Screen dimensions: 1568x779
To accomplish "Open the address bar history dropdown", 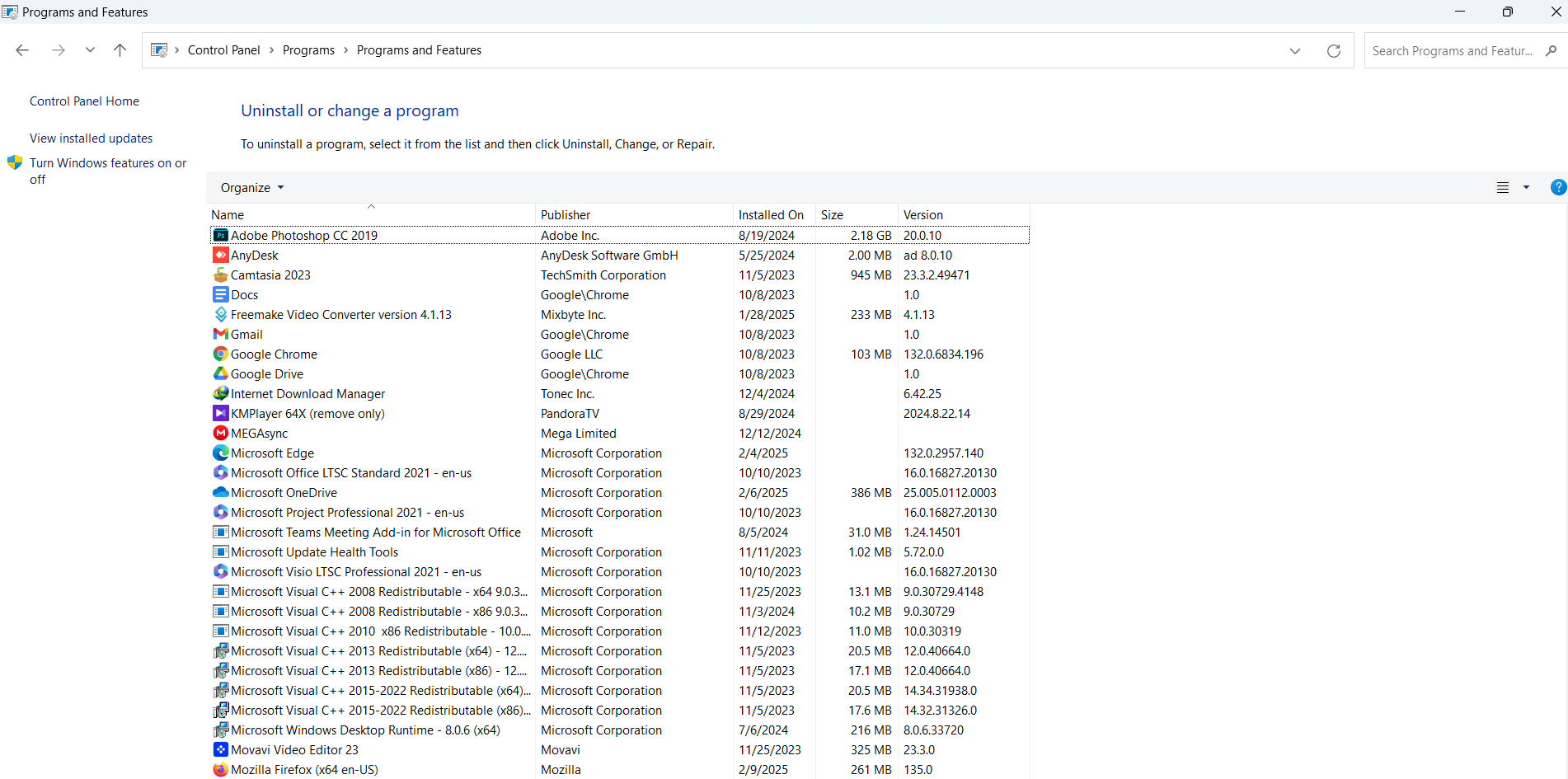I will point(1295,51).
